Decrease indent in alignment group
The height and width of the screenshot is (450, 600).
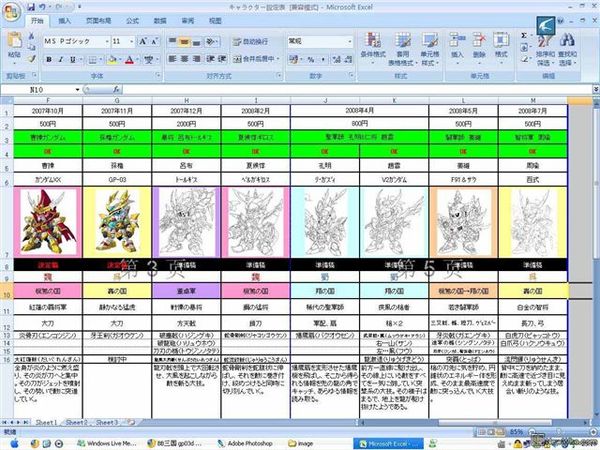[x=210, y=59]
